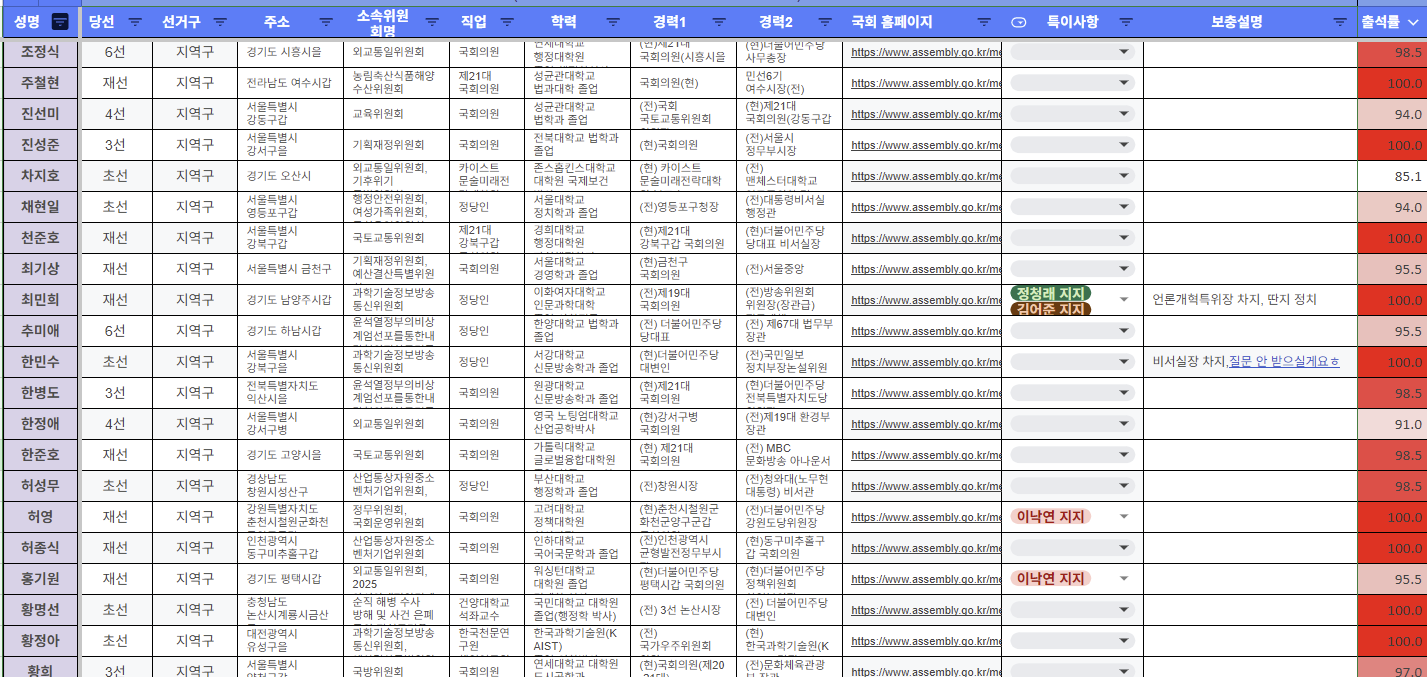Viewport: 1427px width, 677px height.
Task: Click the filter icon beside 주소 header
Action: (326, 22)
